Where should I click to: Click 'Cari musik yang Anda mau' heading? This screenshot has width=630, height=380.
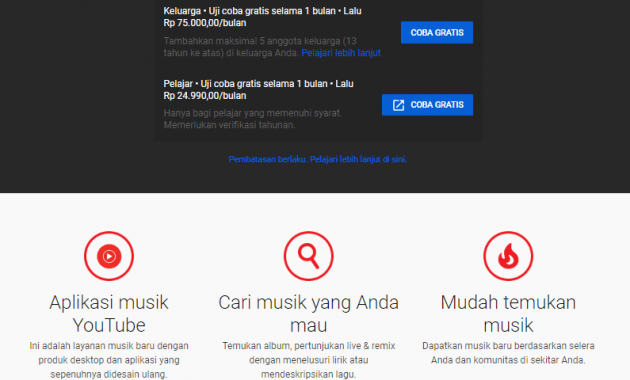pyautogui.click(x=309, y=314)
